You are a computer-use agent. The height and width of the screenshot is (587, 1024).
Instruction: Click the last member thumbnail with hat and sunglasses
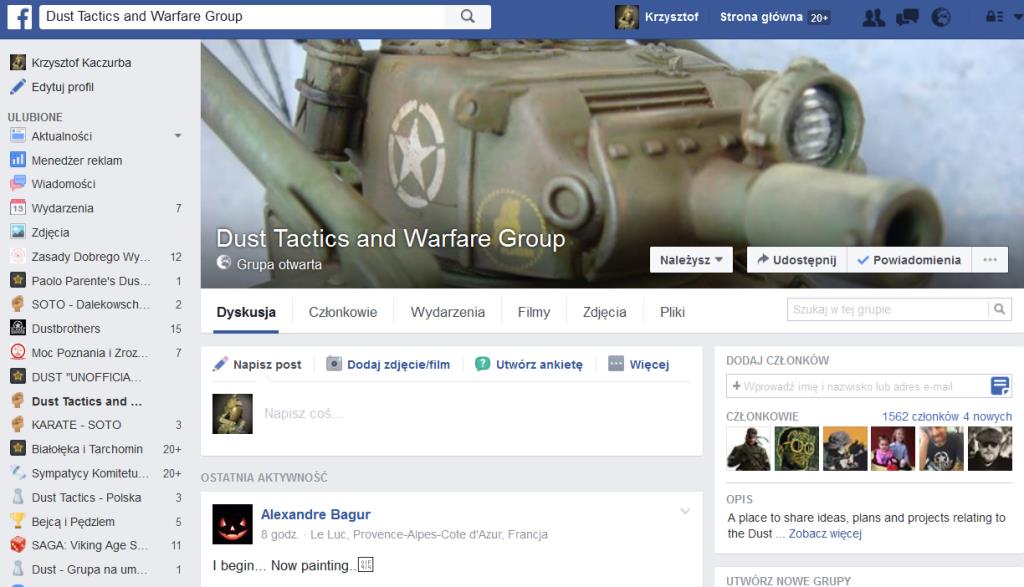990,449
